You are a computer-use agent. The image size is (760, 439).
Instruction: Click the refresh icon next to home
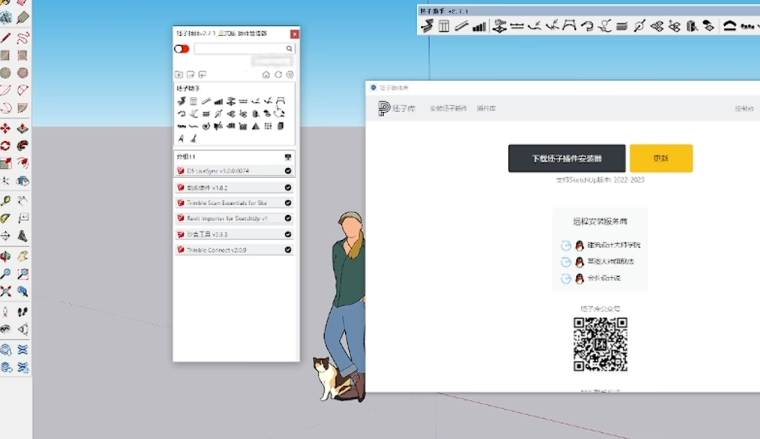278,74
